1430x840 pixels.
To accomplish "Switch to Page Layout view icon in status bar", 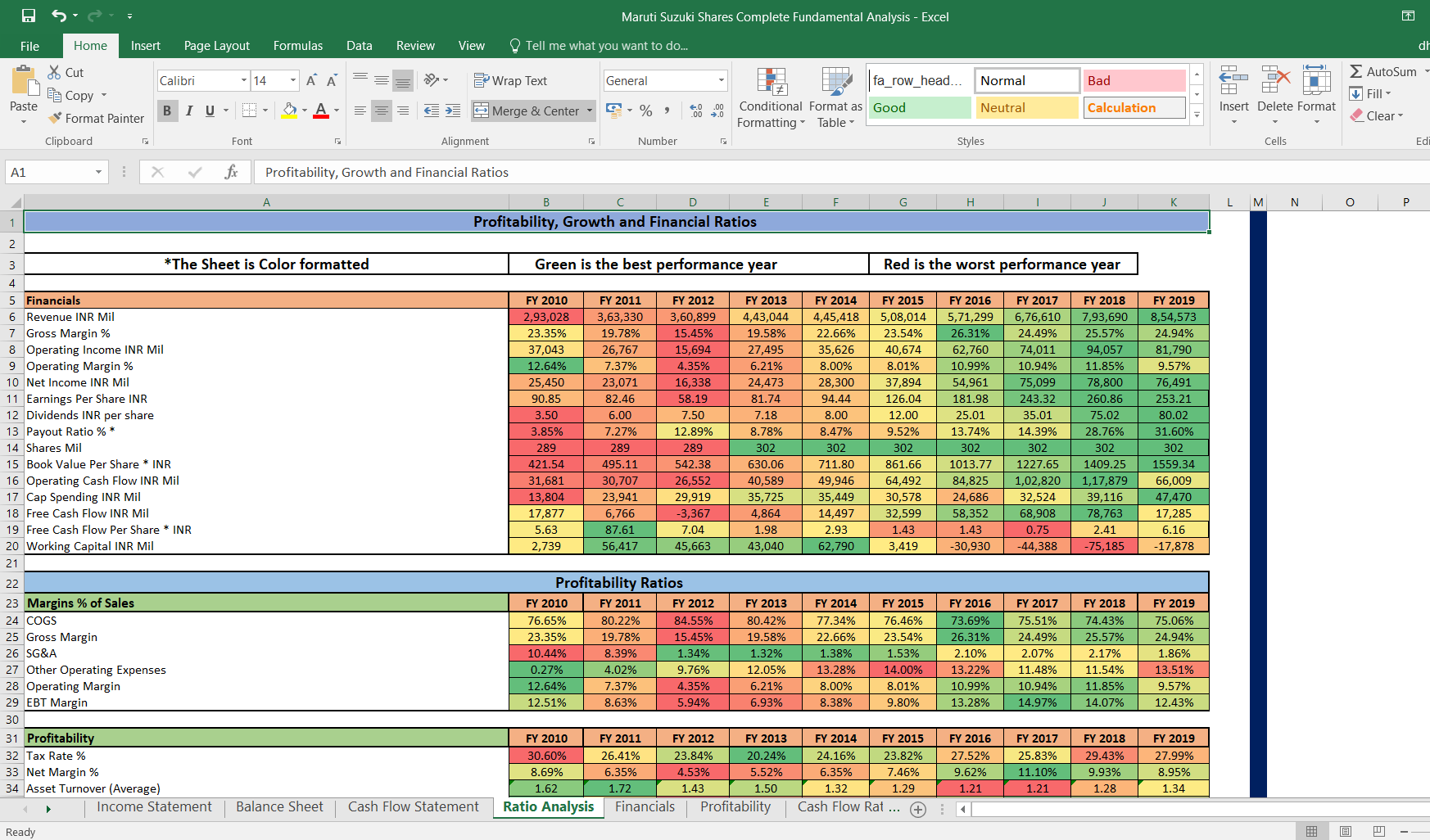I will (x=1345, y=831).
